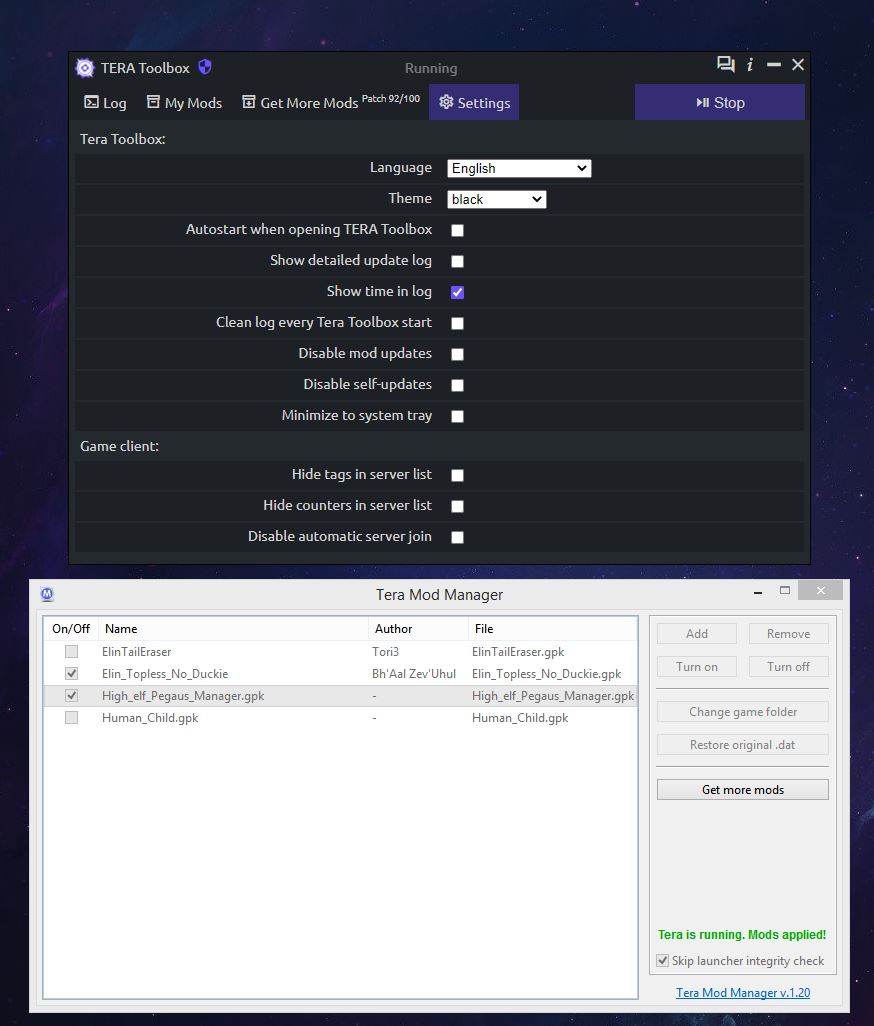Viewport: 874px width, 1026px height.
Task: Enable Minimize to system tray checkbox
Action: tap(457, 416)
